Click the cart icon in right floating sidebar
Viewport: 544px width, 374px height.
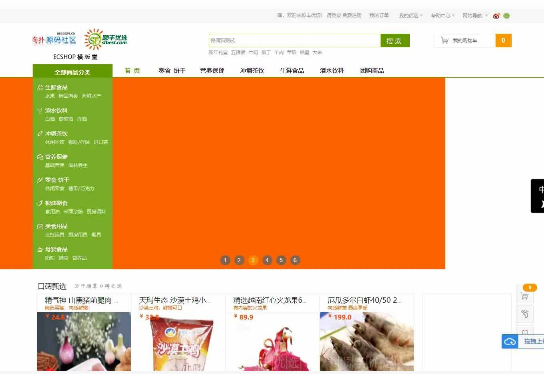tap(525, 296)
